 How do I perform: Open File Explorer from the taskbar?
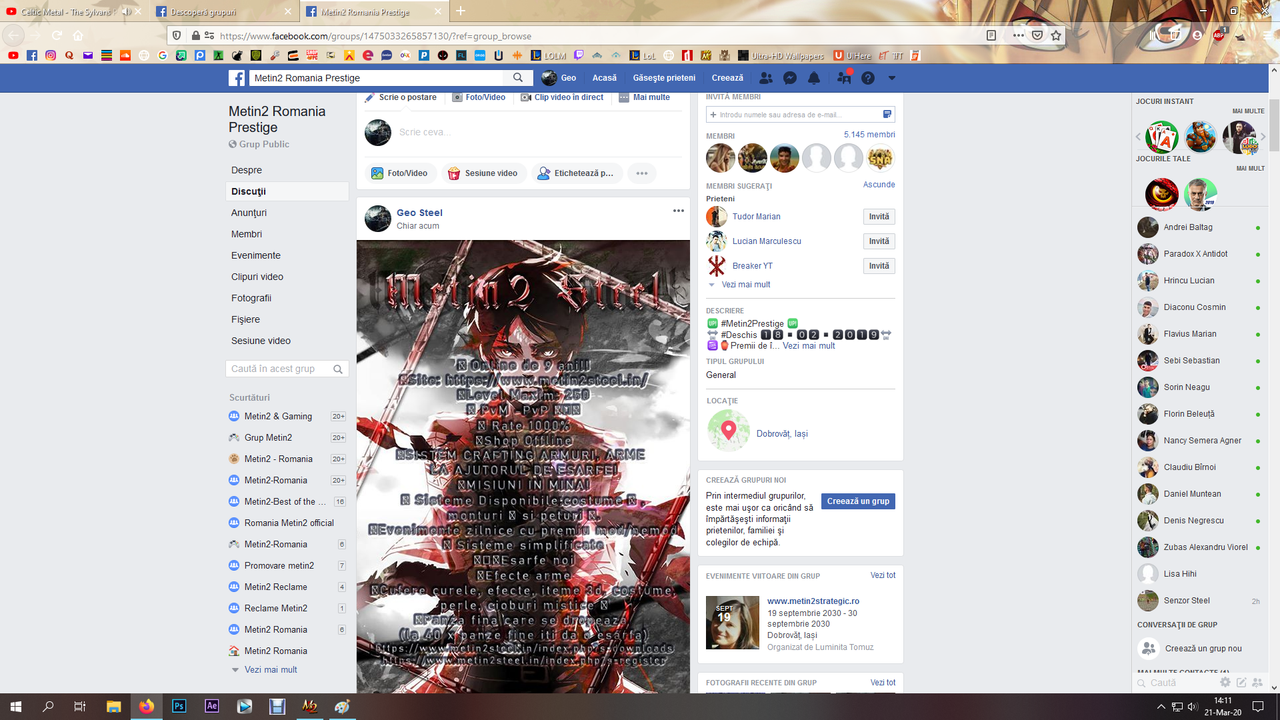(114, 706)
